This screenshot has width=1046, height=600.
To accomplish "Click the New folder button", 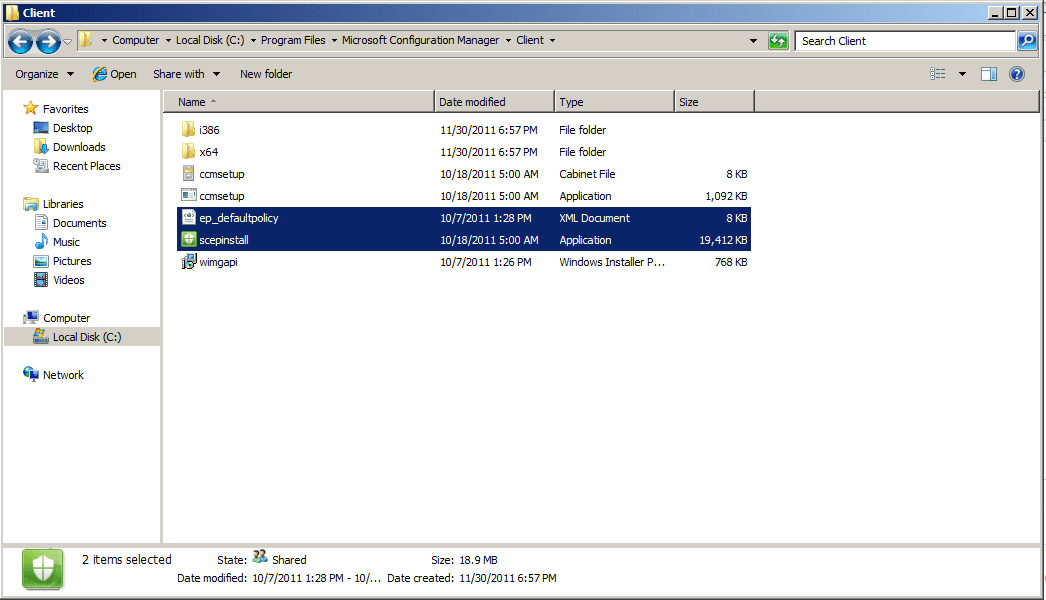I will [266, 74].
